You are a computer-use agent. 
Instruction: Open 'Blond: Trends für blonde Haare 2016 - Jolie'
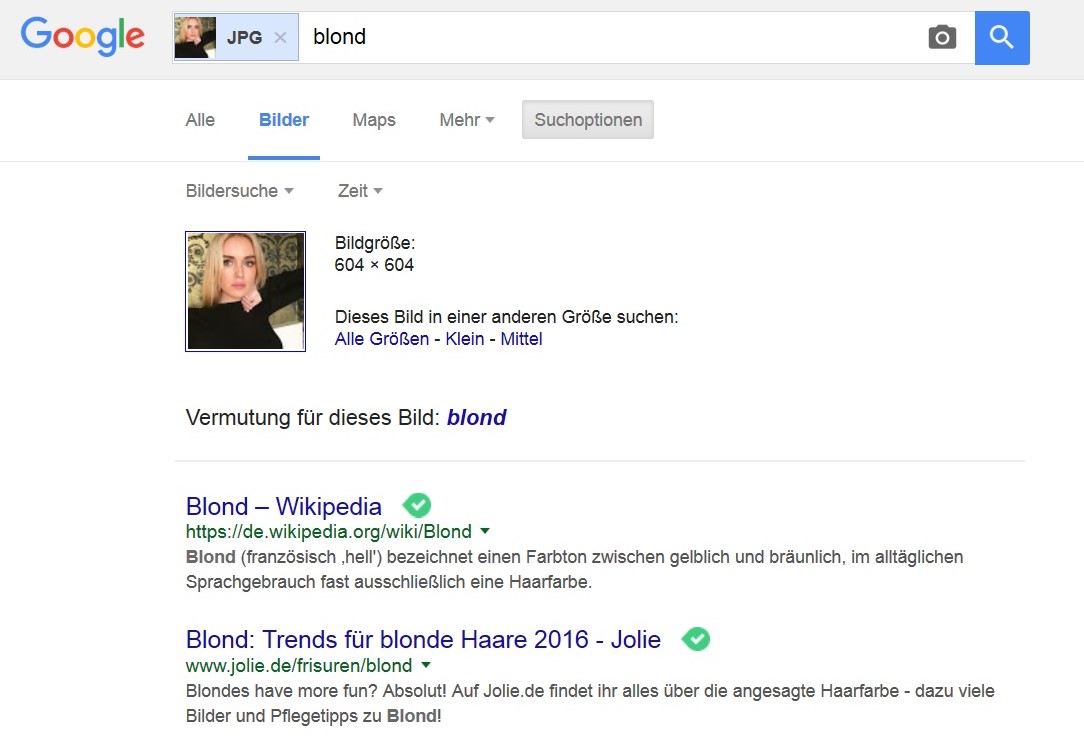pyautogui.click(x=423, y=639)
